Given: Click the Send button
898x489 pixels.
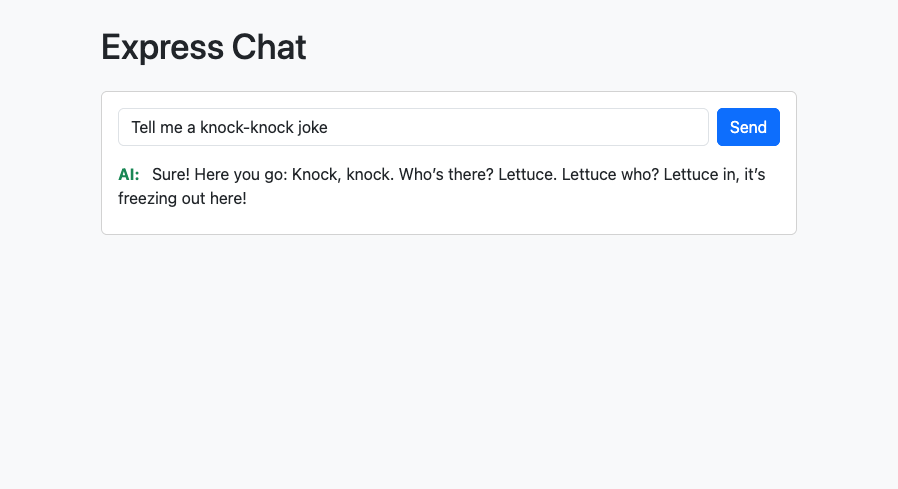Looking at the screenshot, I should (x=748, y=127).
